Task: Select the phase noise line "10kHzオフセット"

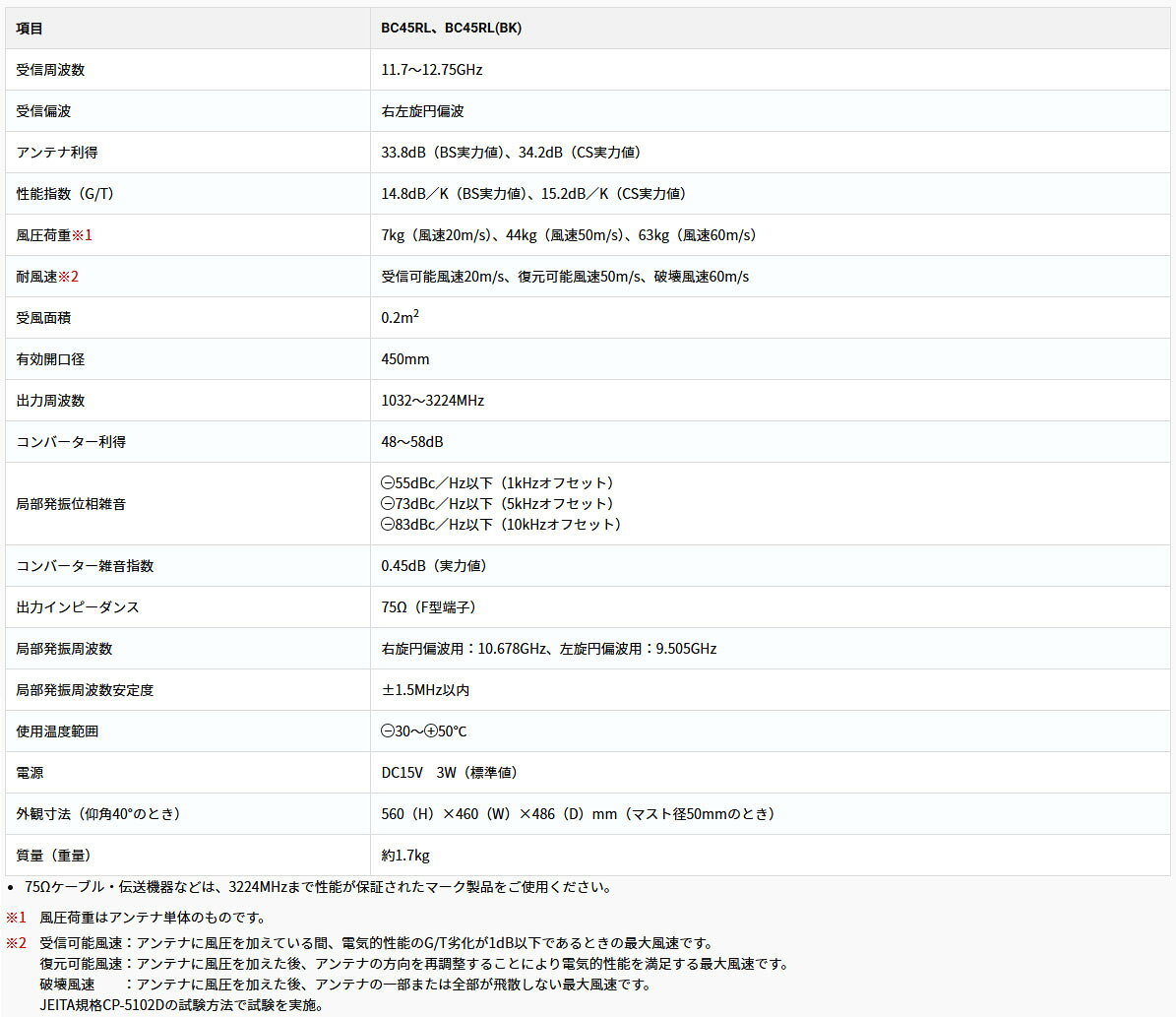Action: 503,524
